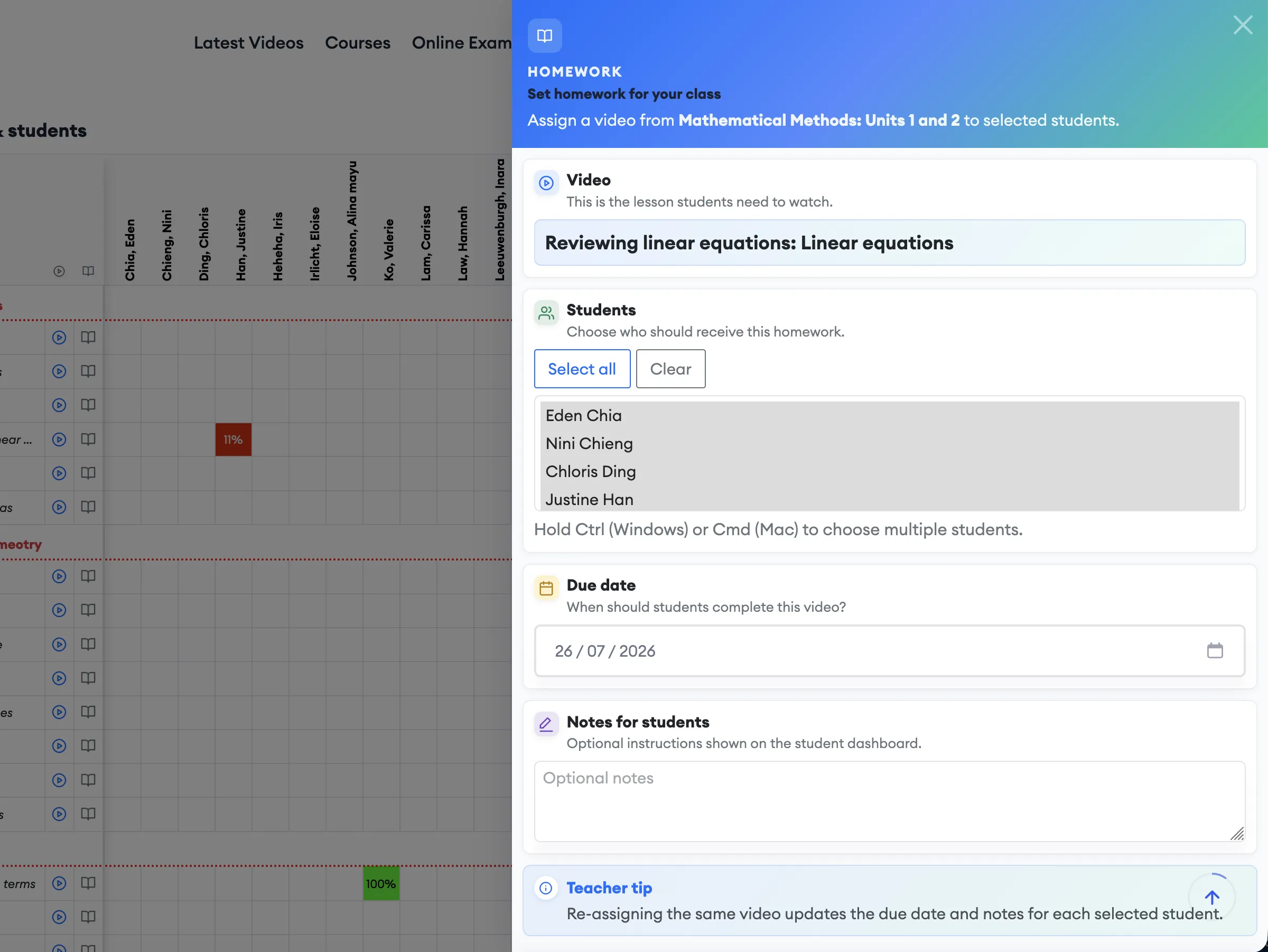The width and height of the screenshot is (1268, 952).
Task: Click play icon in the 'terms' row
Action: (59, 883)
